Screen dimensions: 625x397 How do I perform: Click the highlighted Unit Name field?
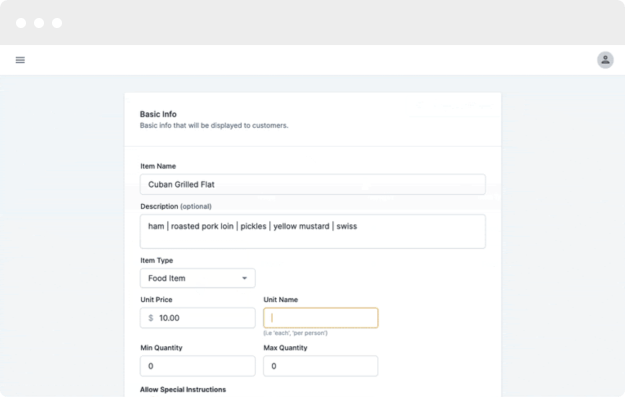pos(320,318)
